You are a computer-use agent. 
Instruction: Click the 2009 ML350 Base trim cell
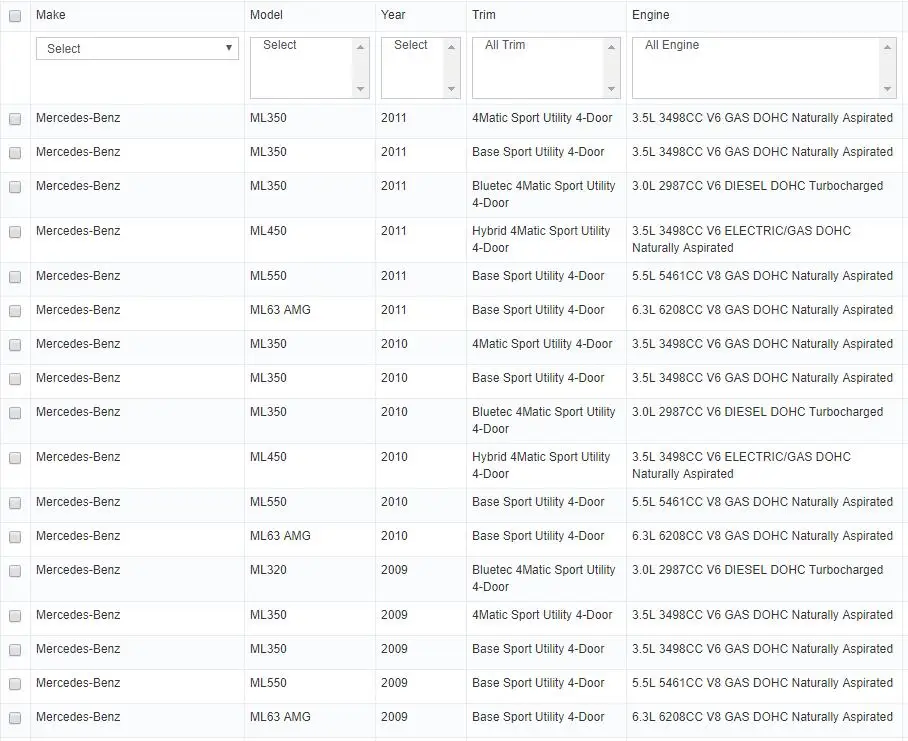click(x=538, y=649)
